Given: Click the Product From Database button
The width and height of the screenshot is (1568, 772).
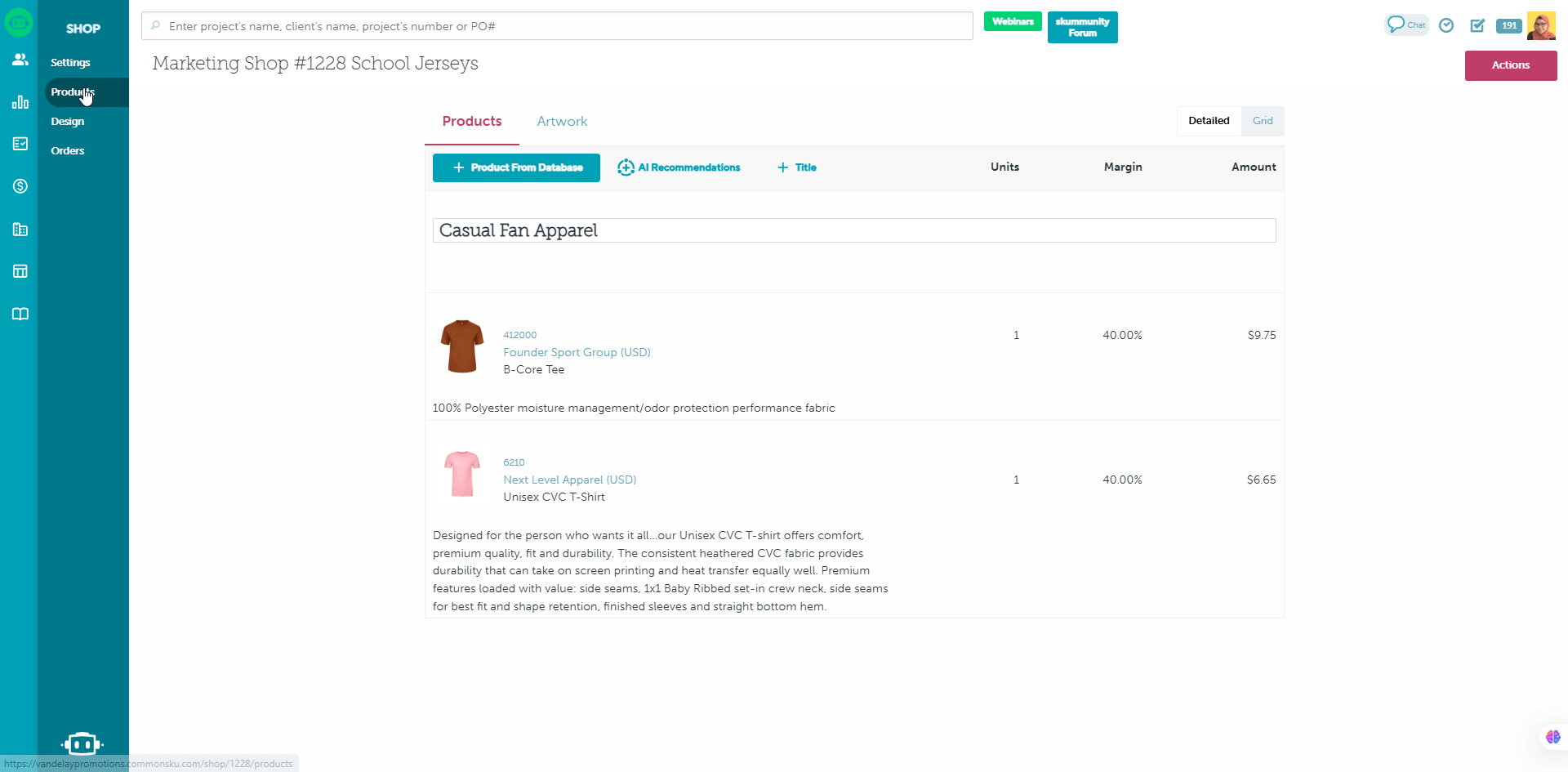Looking at the screenshot, I should point(516,167).
